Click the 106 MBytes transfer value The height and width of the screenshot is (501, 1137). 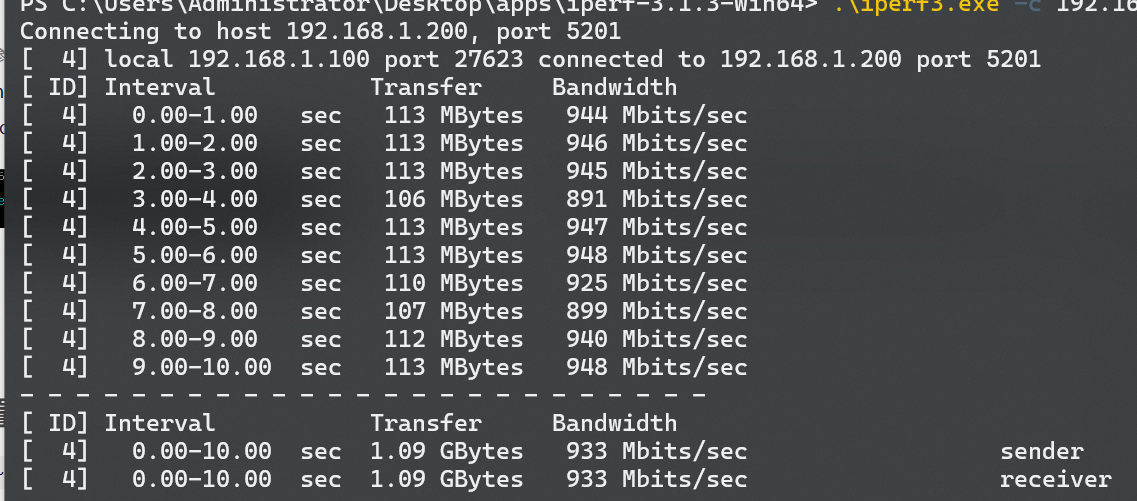453,199
